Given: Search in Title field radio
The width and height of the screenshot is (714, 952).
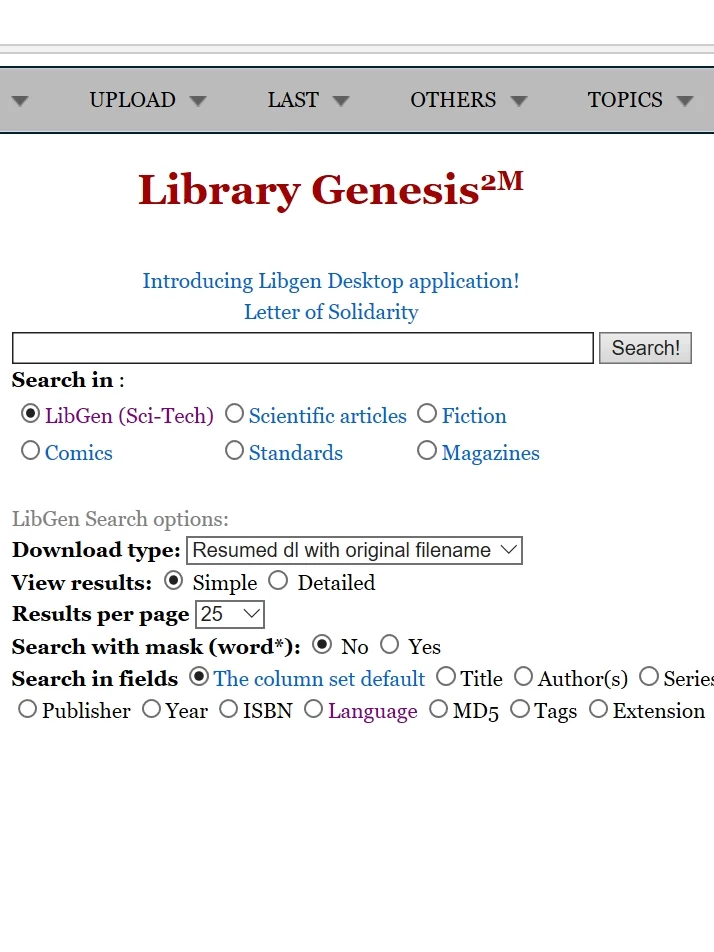Looking at the screenshot, I should tap(446, 676).
